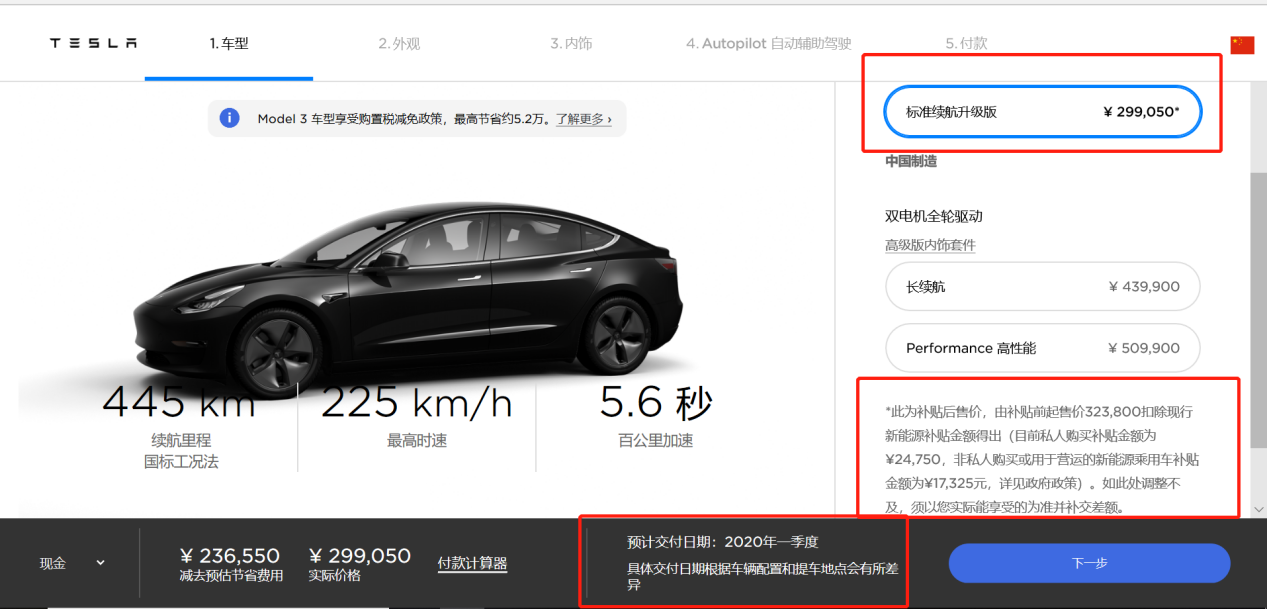Viewport: 1267px width, 609px height.
Task: Select the 标准续航升级版 option
Action: pos(1043,112)
